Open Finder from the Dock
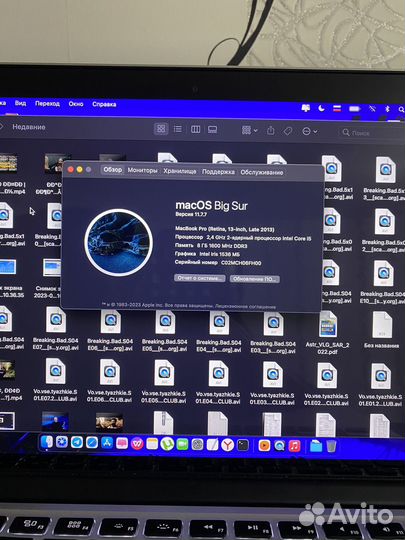Screen dimensions: 405x540 [x=46, y=442]
